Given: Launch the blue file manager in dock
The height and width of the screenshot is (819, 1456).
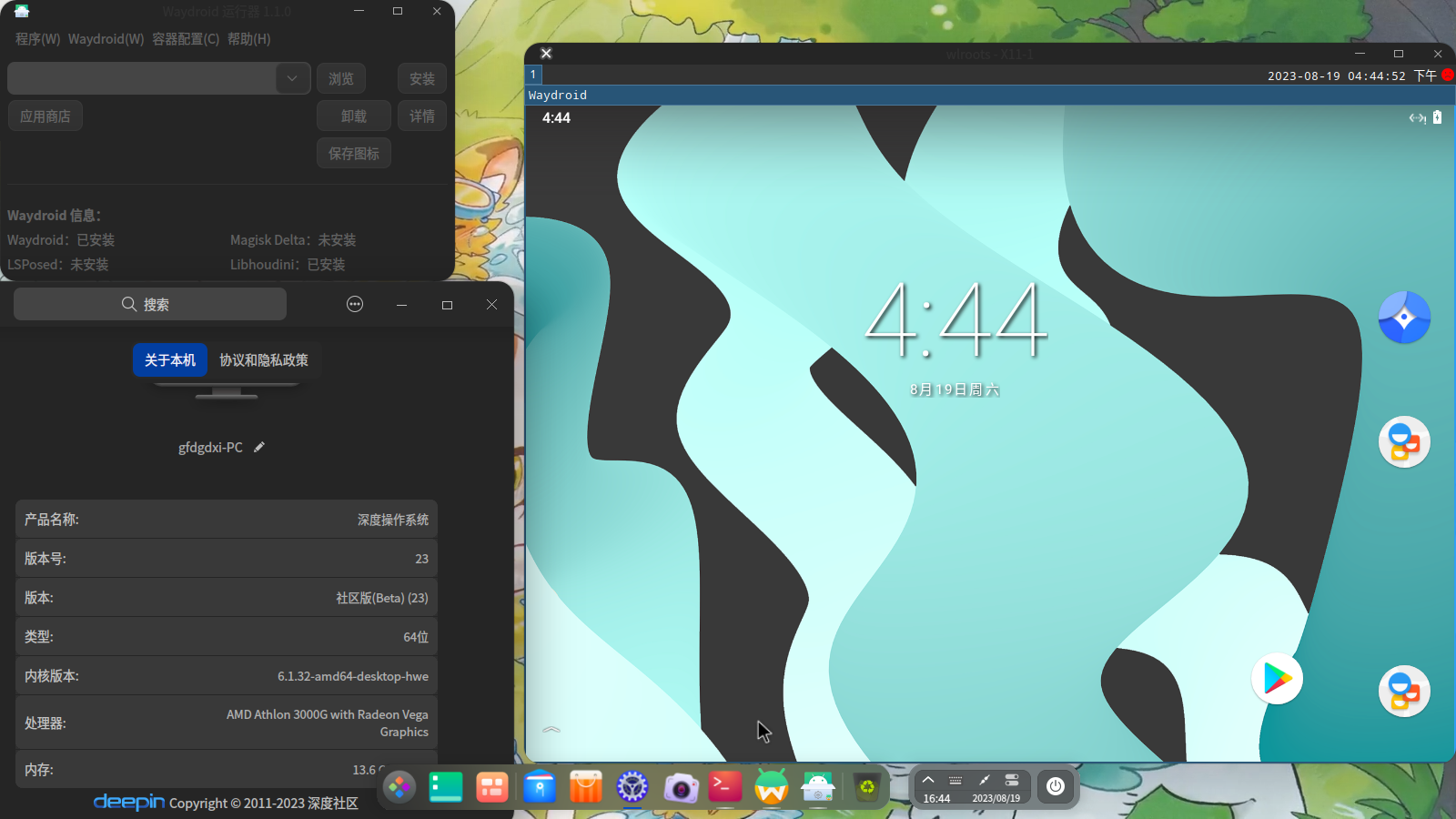Looking at the screenshot, I should click(540, 786).
